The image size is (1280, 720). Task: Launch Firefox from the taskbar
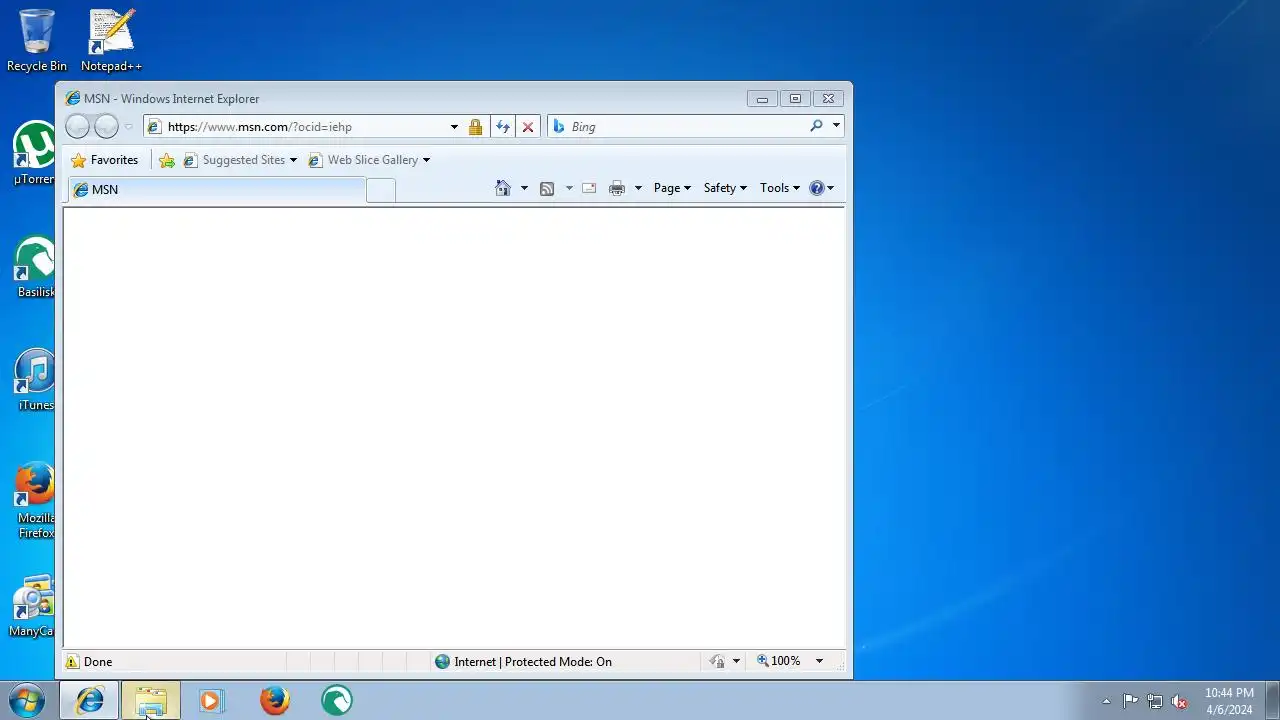click(x=274, y=700)
